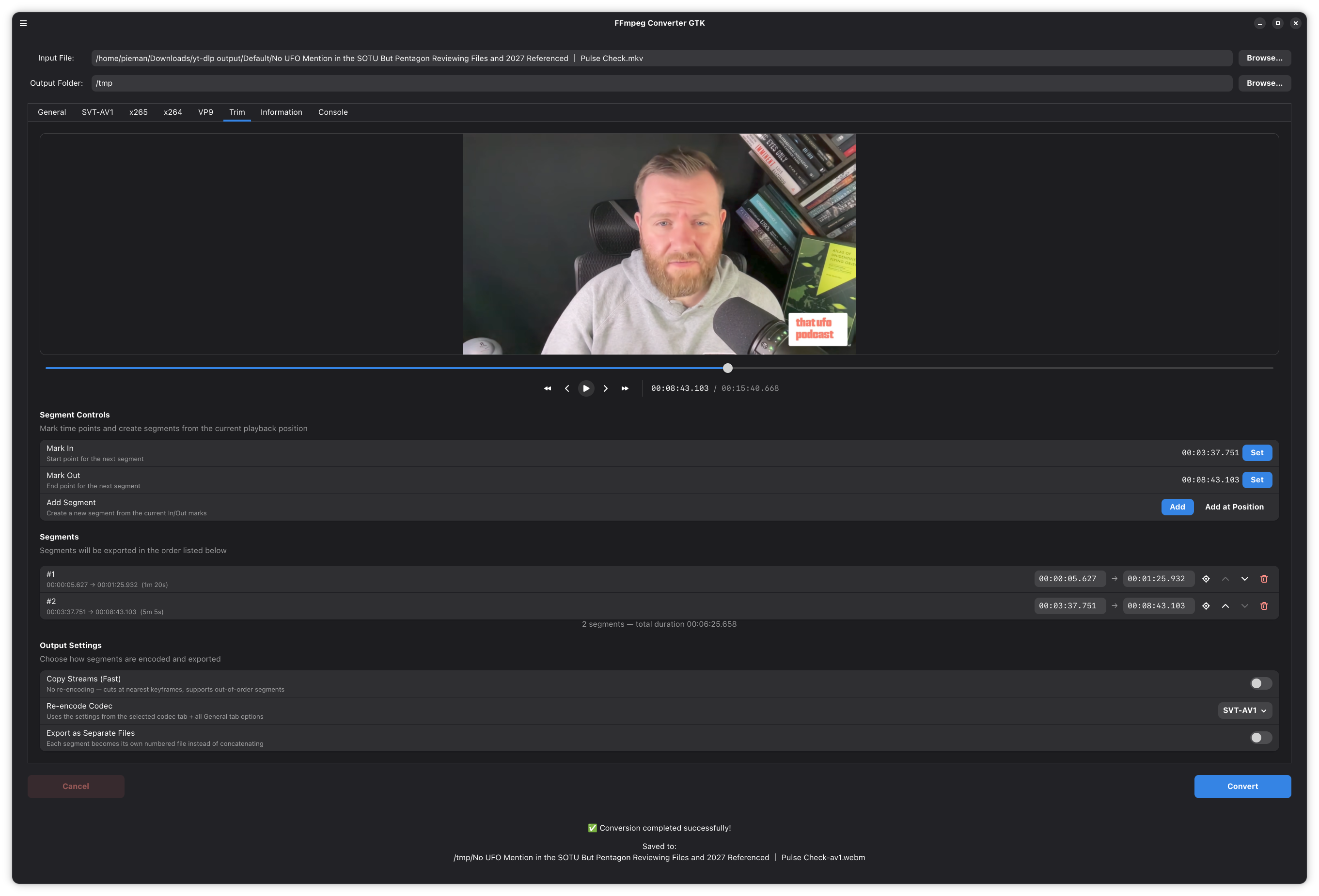Open the Re-encode Codec SVT-AV1 dropdown

(1245, 711)
